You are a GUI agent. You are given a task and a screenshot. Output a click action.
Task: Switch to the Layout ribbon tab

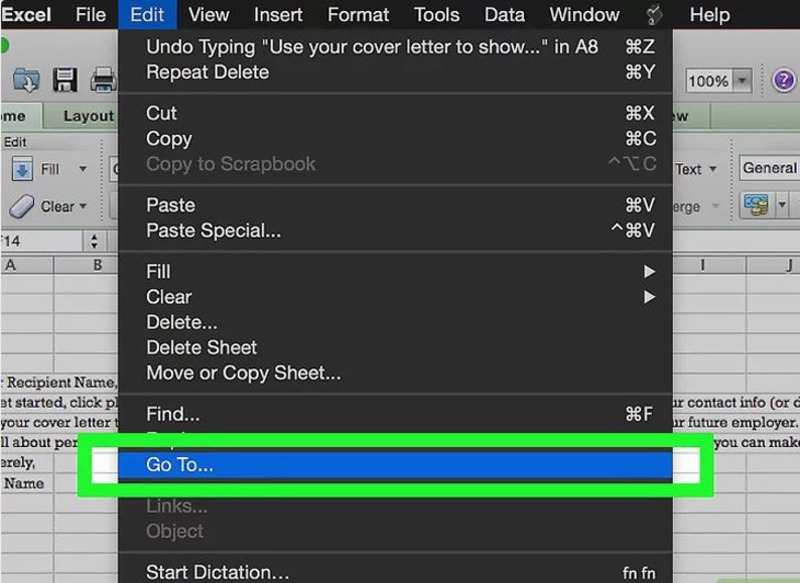point(88,116)
